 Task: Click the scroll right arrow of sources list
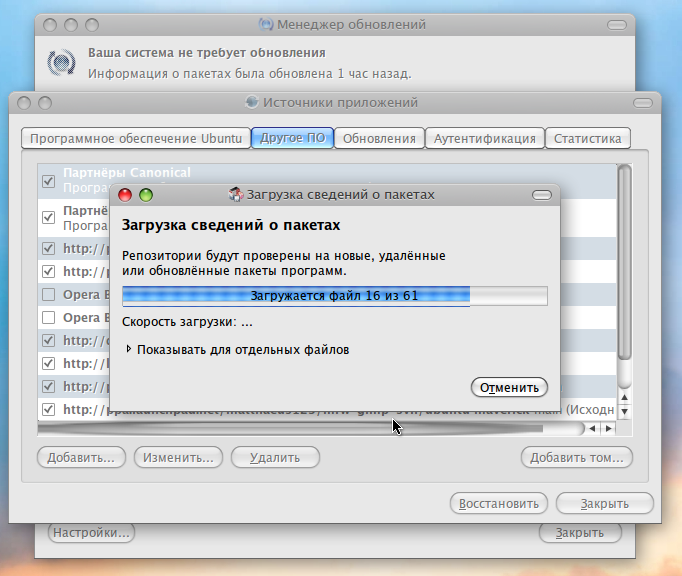tap(608, 429)
